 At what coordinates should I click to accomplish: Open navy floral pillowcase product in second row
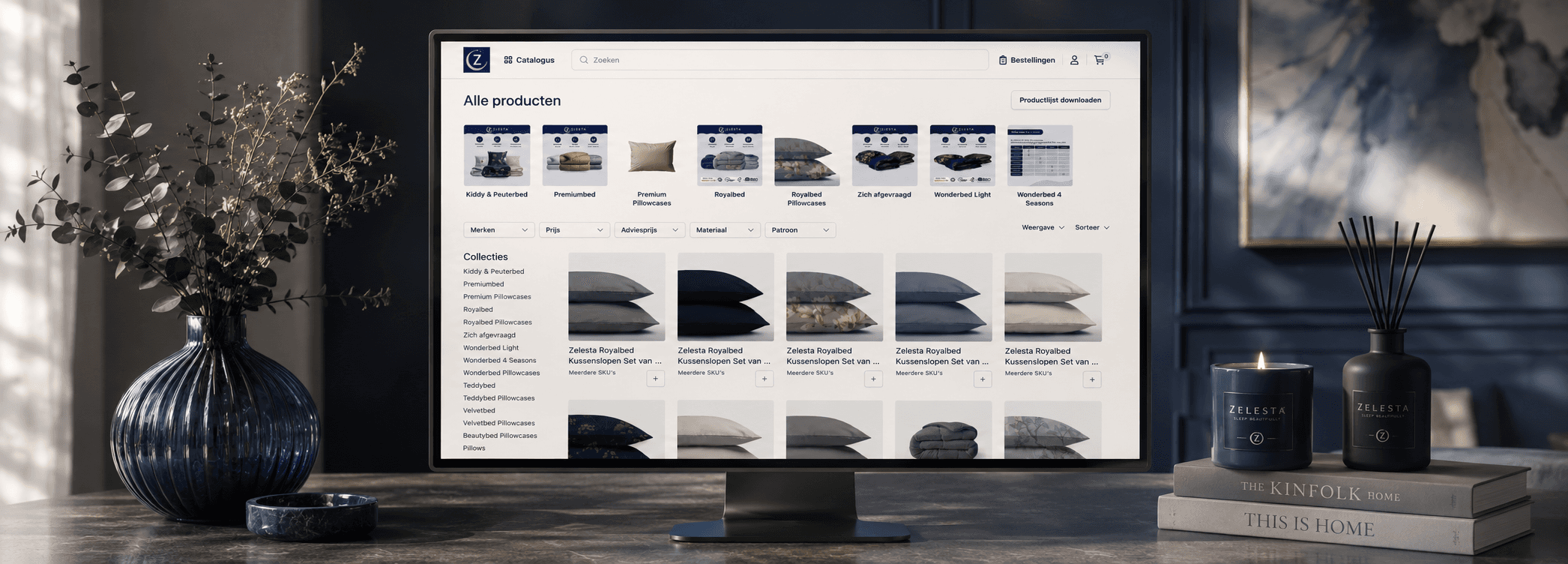pyautogui.click(x=617, y=430)
